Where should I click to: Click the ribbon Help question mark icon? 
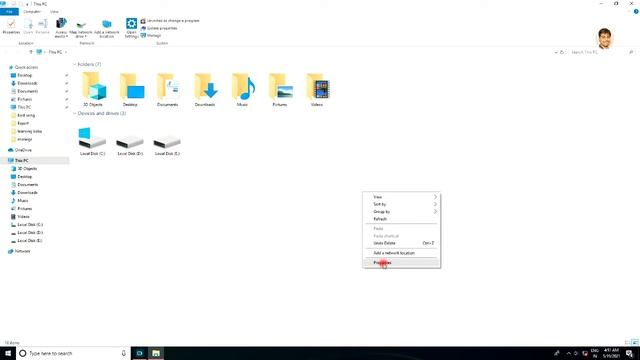coord(636,12)
